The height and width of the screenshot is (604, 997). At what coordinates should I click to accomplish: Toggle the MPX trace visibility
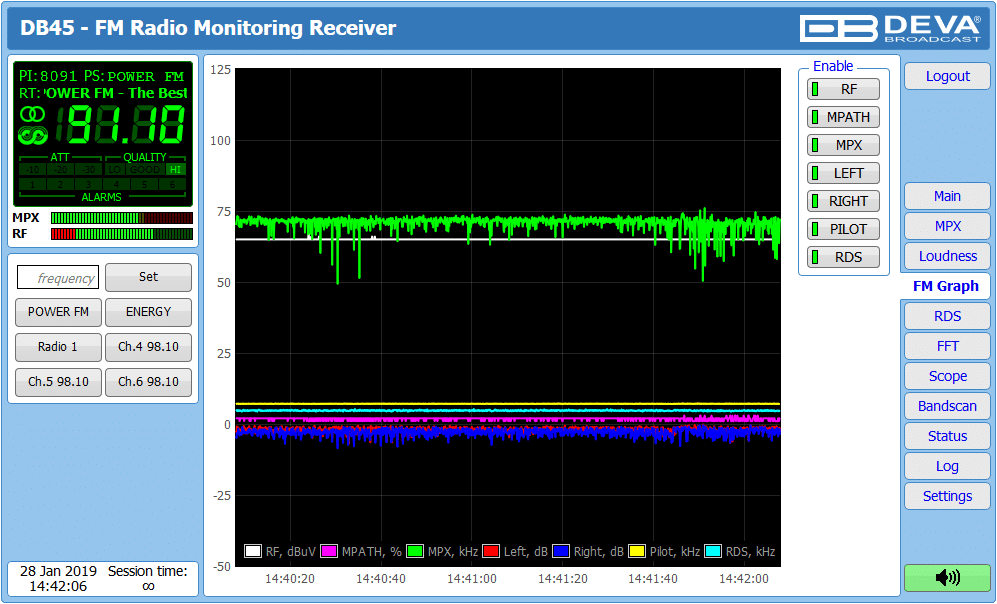point(843,145)
